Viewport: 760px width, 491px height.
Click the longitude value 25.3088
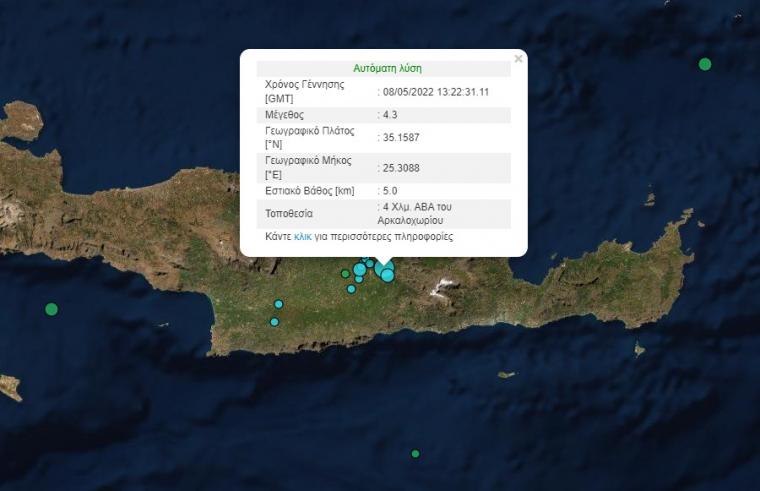coord(399,167)
